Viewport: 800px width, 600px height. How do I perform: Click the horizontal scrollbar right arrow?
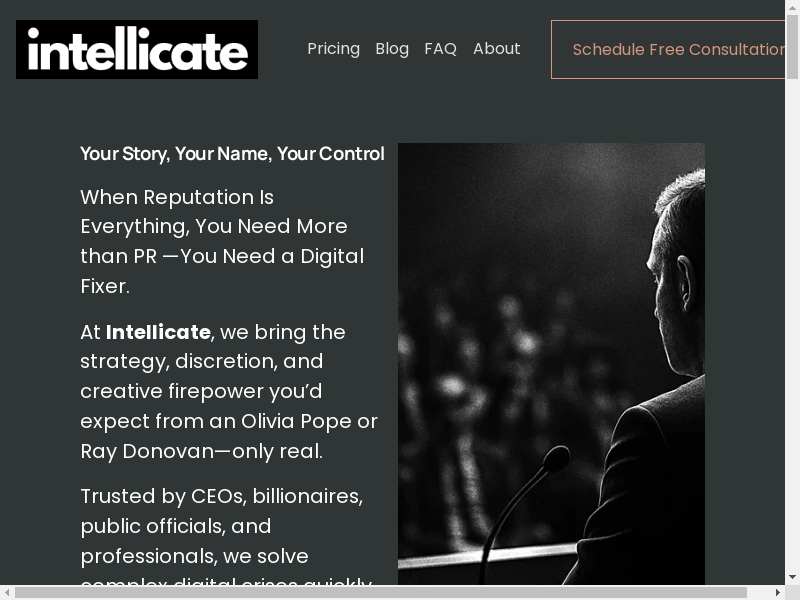(x=777, y=592)
